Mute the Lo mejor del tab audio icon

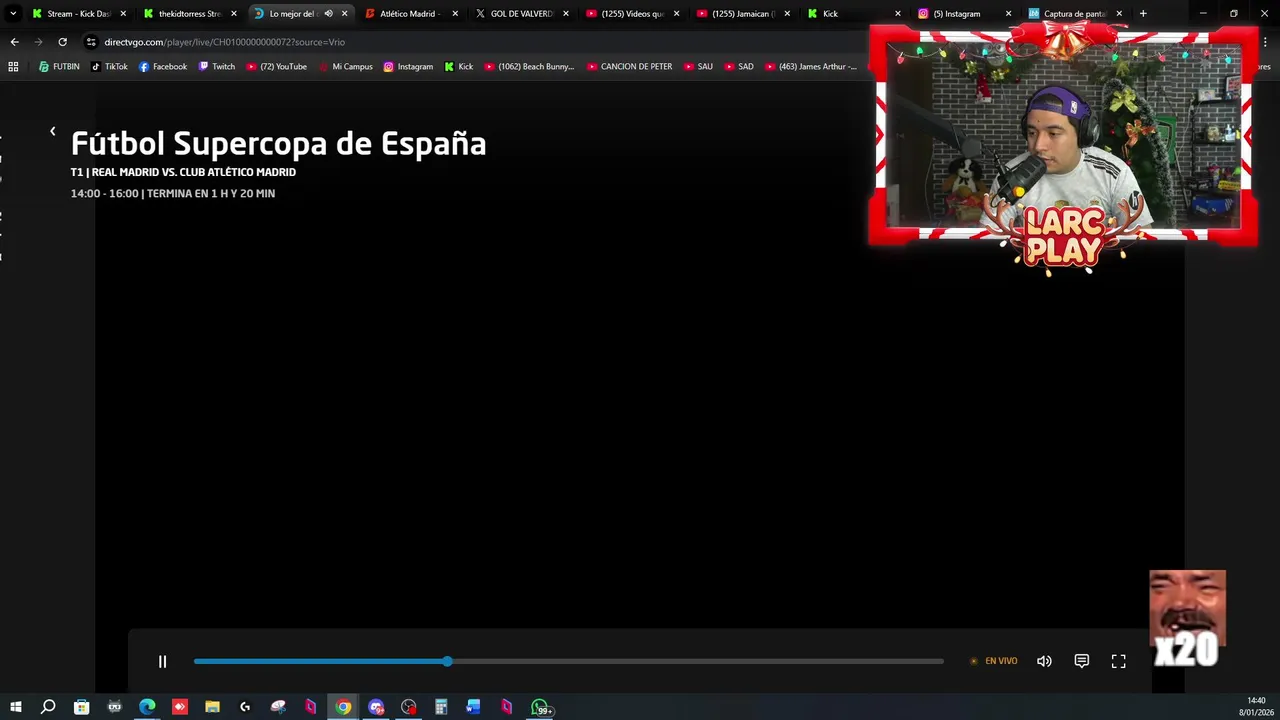[x=328, y=14]
